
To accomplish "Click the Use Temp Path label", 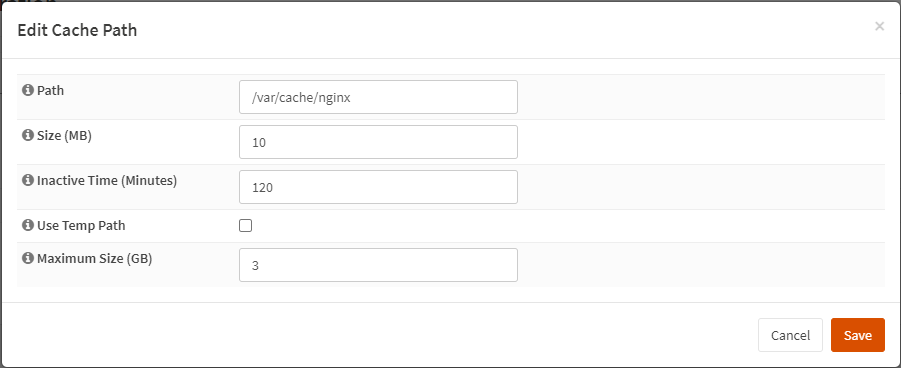I will [x=81, y=225].
